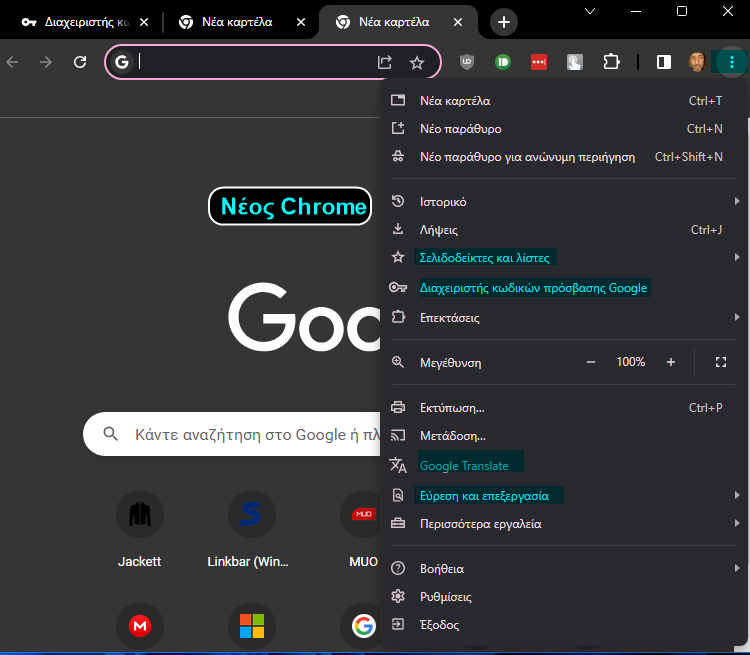The width and height of the screenshot is (750, 655).
Task: Open the Extensions puzzle-piece toolbar button
Action: point(611,62)
